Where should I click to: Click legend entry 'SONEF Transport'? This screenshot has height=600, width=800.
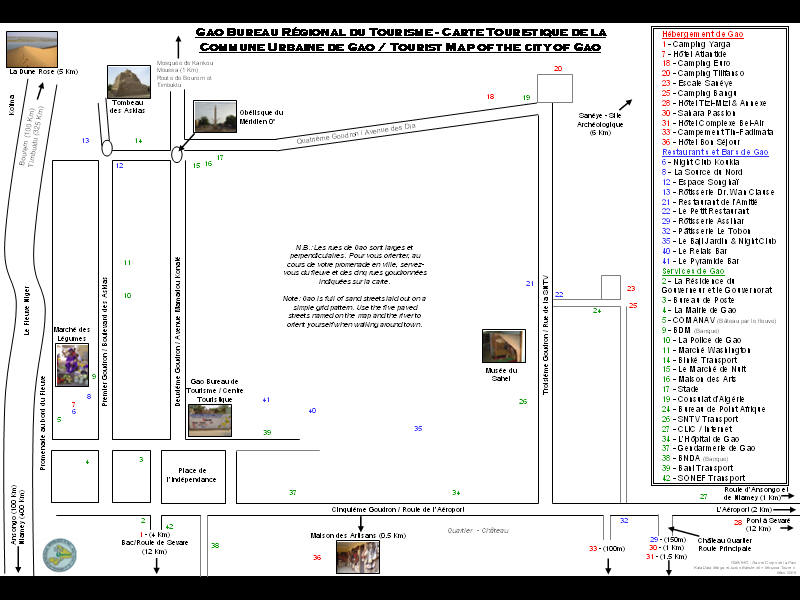coord(704,478)
